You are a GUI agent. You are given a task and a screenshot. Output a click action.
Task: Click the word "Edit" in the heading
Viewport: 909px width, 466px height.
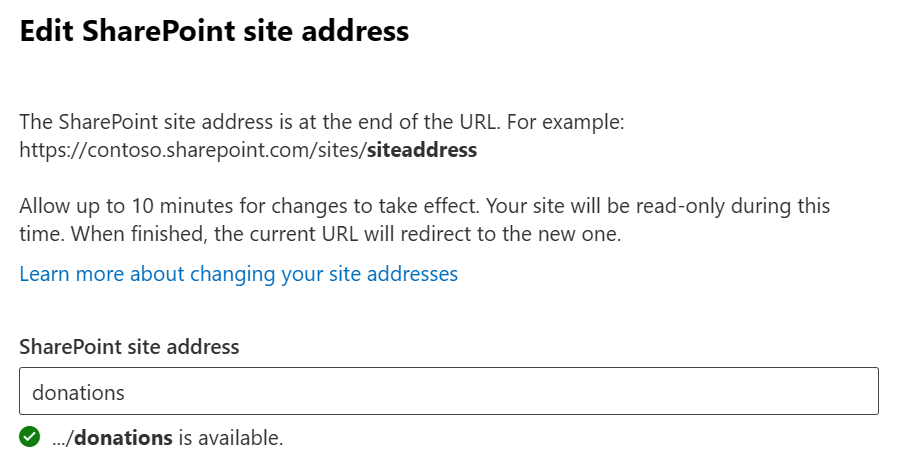click(47, 31)
